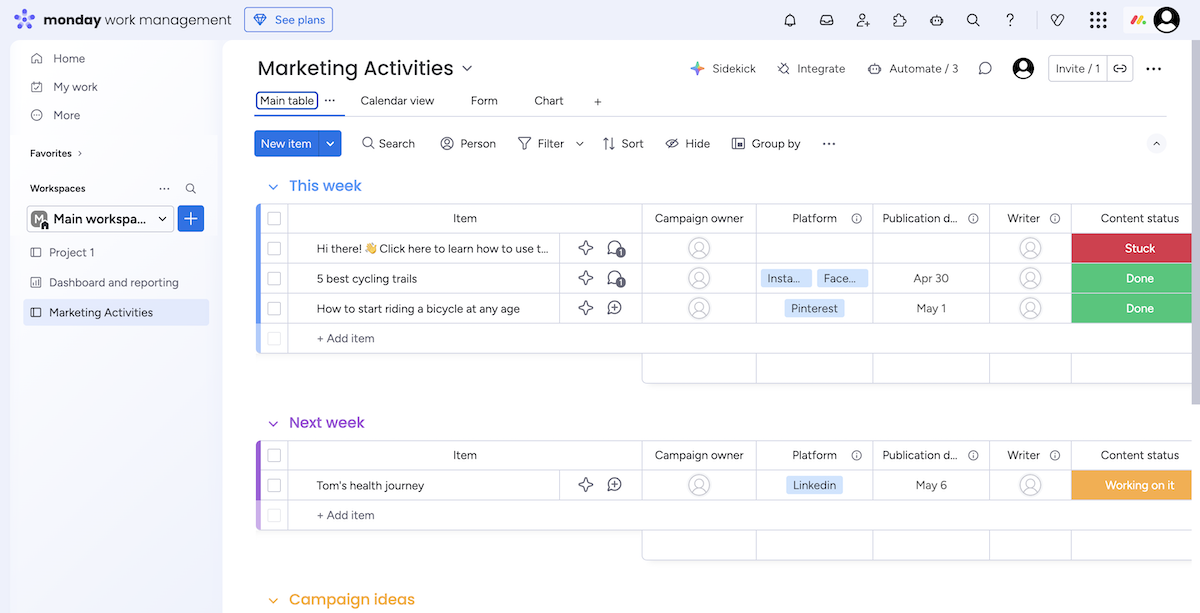Switch to the Calendar view tab
This screenshot has width=1200, height=613.
[x=397, y=100]
